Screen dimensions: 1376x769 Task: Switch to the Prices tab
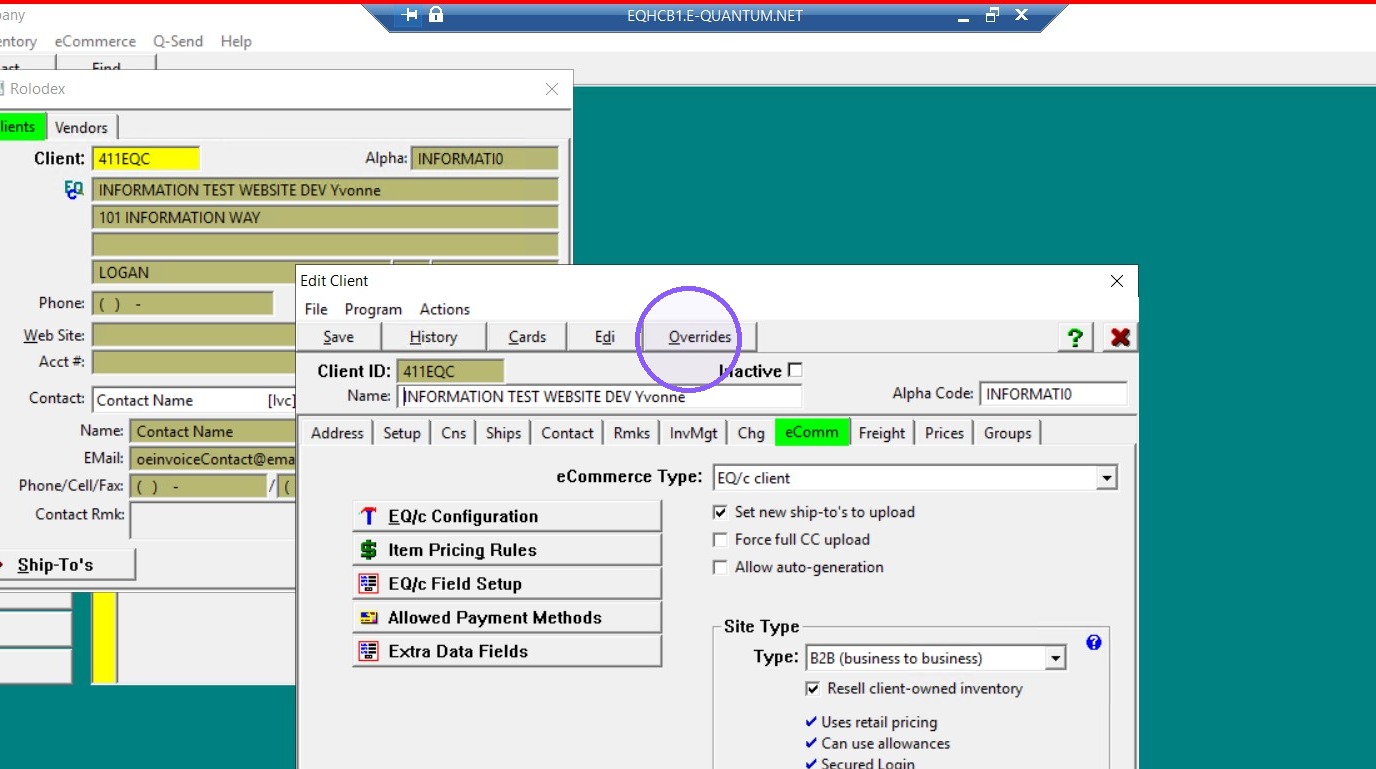945,433
